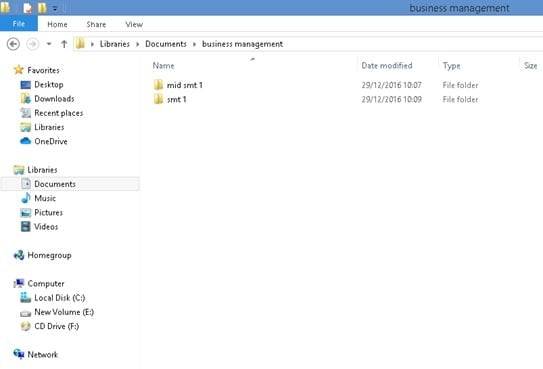Click the Local Disk (C:) drive icon
The height and width of the screenshot is (369, 543).
point(26,297)
